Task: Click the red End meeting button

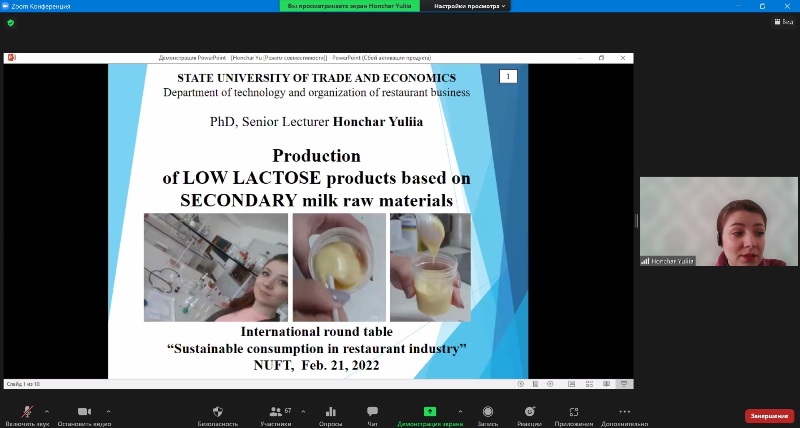Action: (x=769, y=416)
